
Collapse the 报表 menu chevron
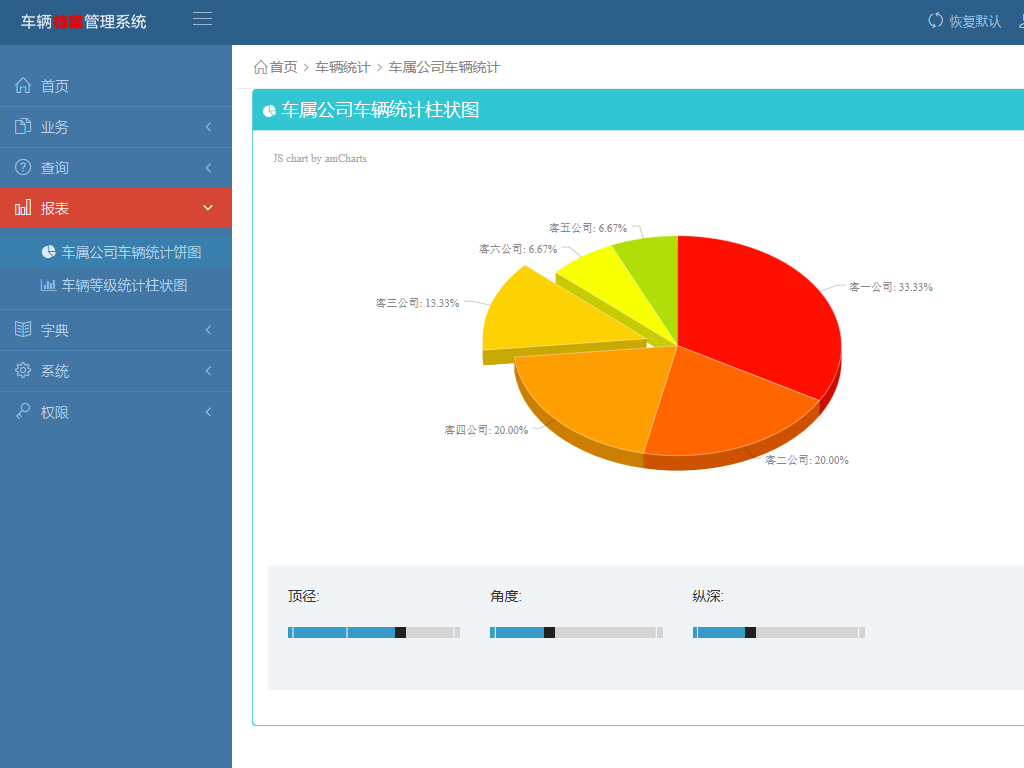coord(208,207)
